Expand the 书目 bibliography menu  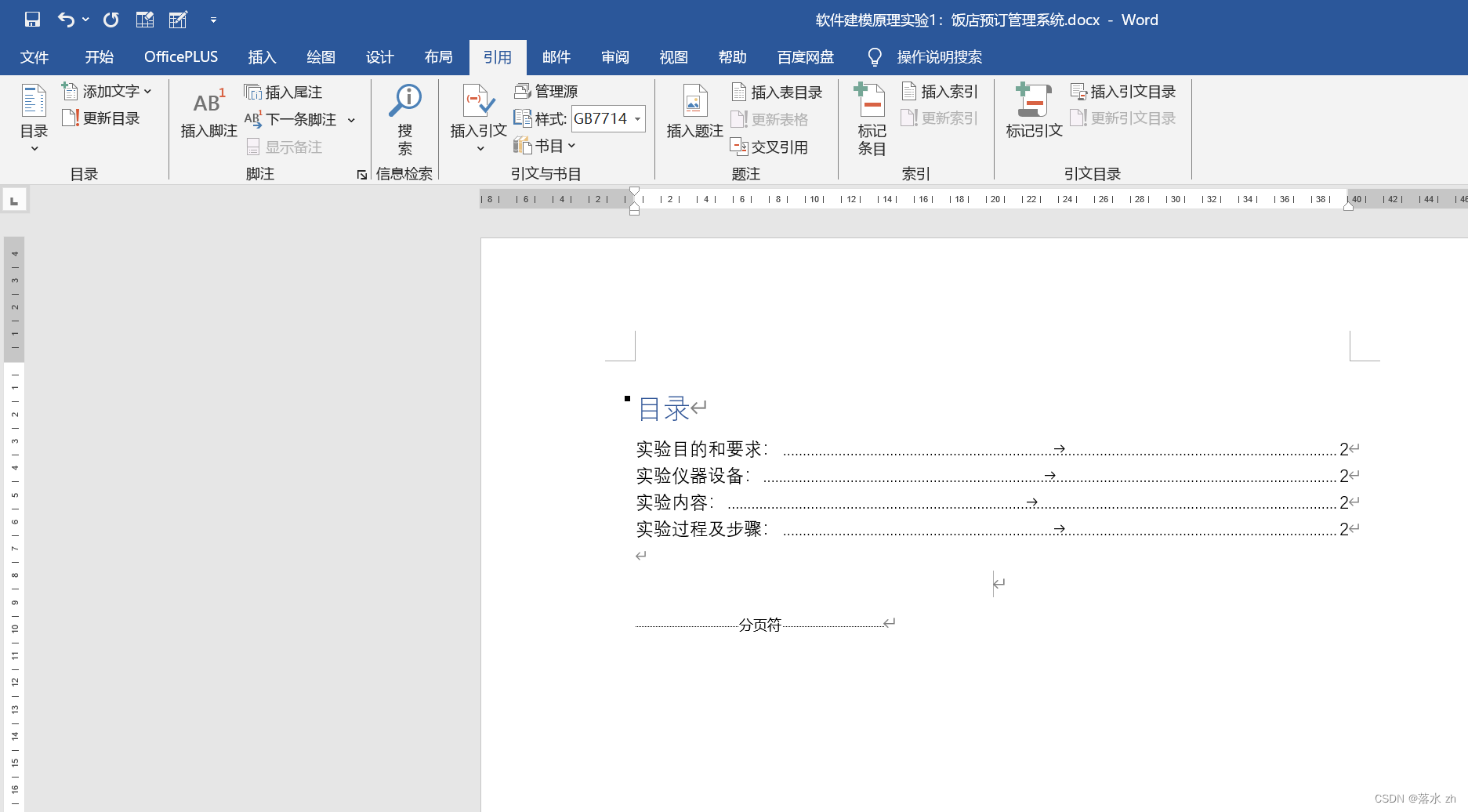click(545, 146)
